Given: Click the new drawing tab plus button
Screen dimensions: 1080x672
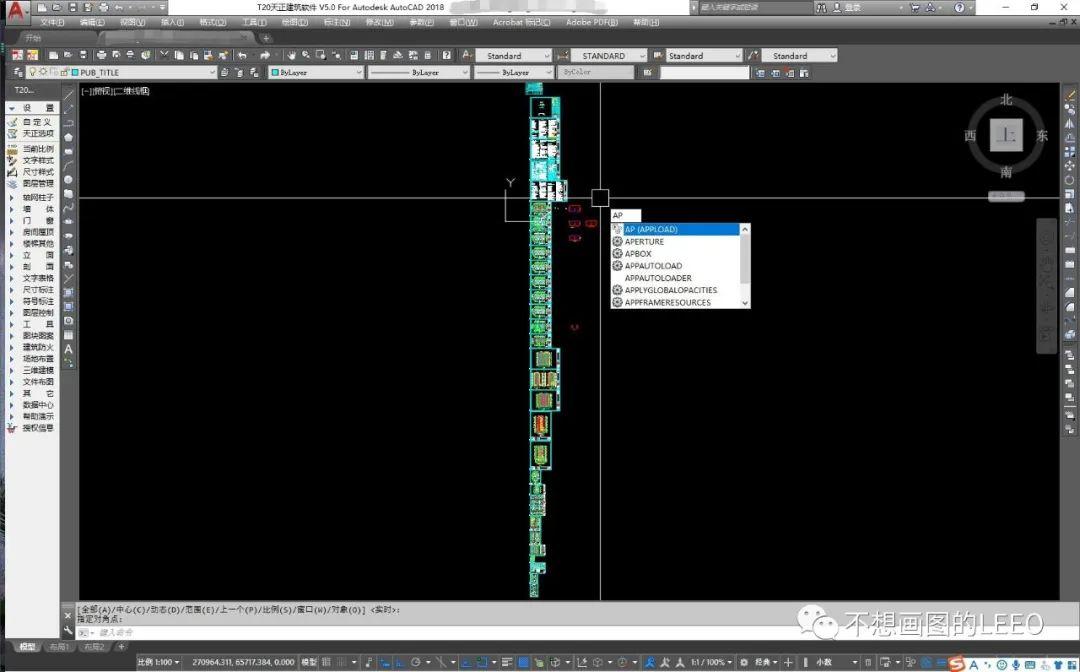Looking at the screenshot, I should (x=267, y=39).
